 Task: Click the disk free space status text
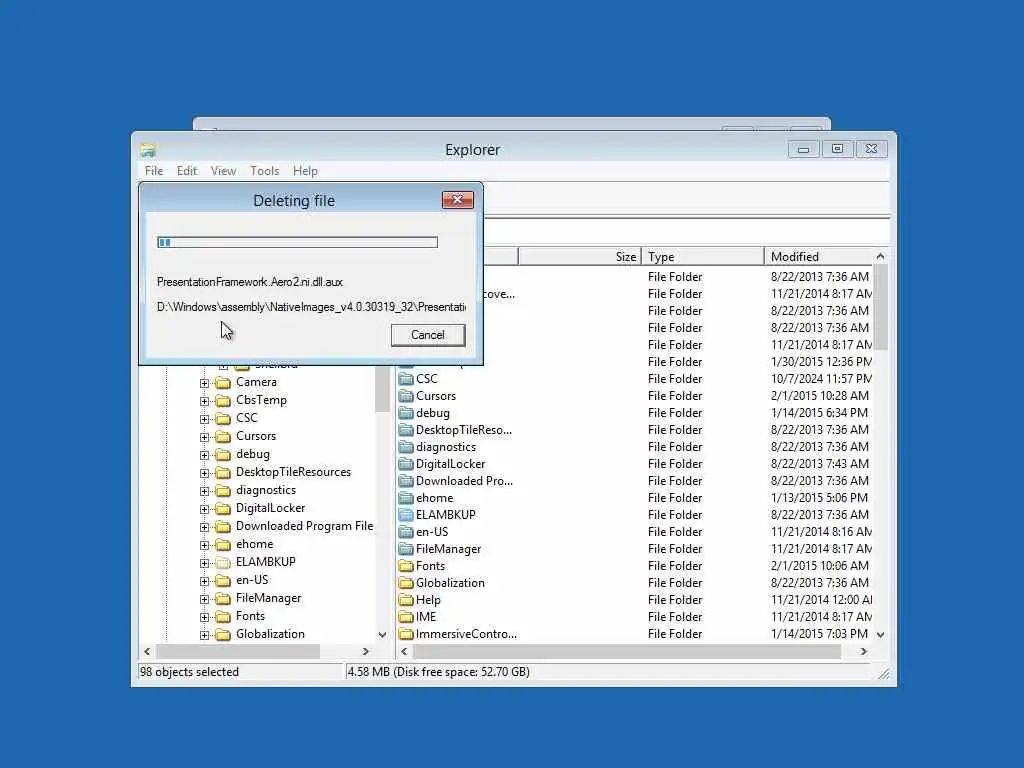coord(438,672)
